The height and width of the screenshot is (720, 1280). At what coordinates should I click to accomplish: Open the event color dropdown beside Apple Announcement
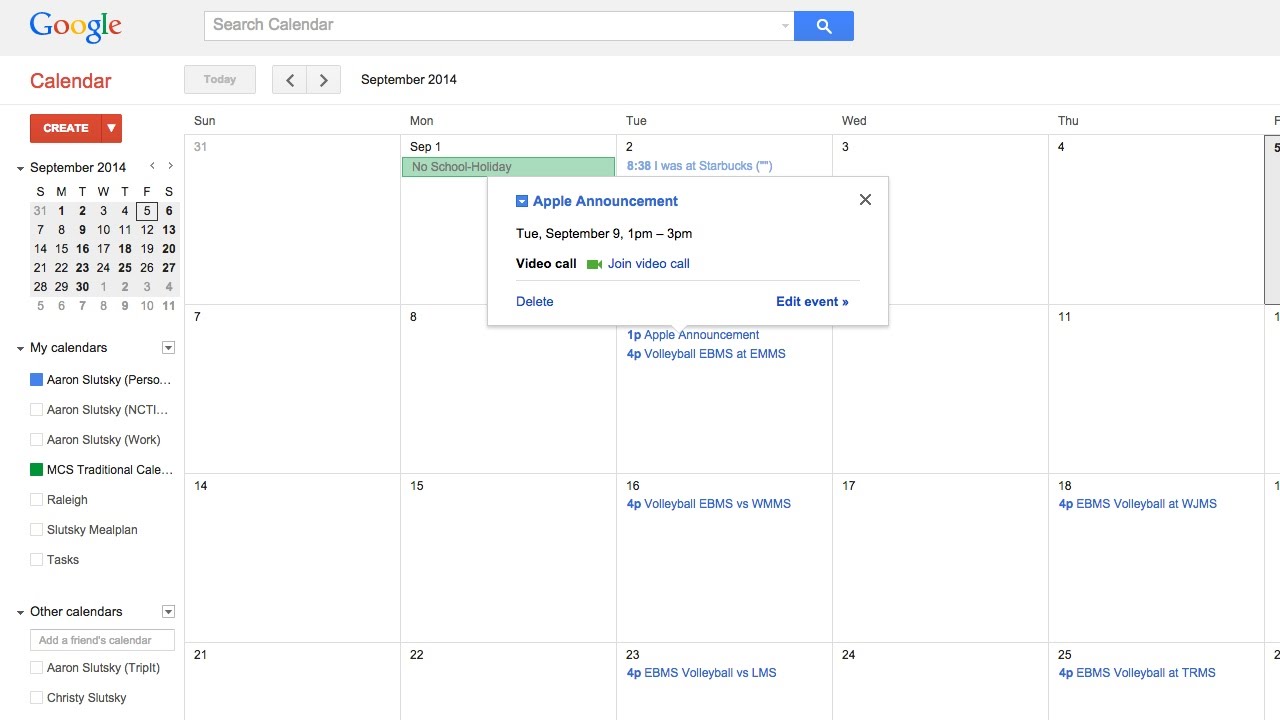pos(521,201)
